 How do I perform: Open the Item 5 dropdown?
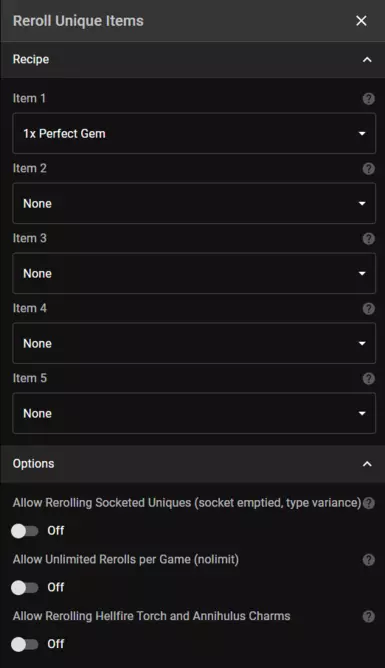[194, 413]
